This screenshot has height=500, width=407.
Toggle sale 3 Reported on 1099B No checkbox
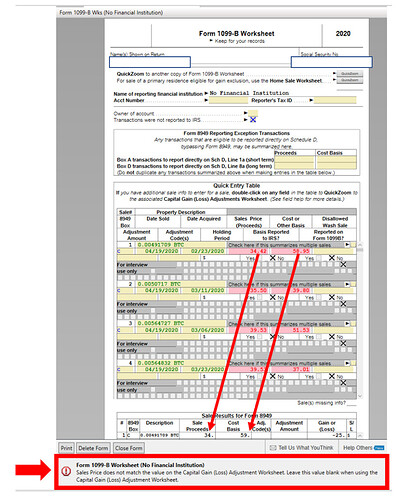point(331,337)
